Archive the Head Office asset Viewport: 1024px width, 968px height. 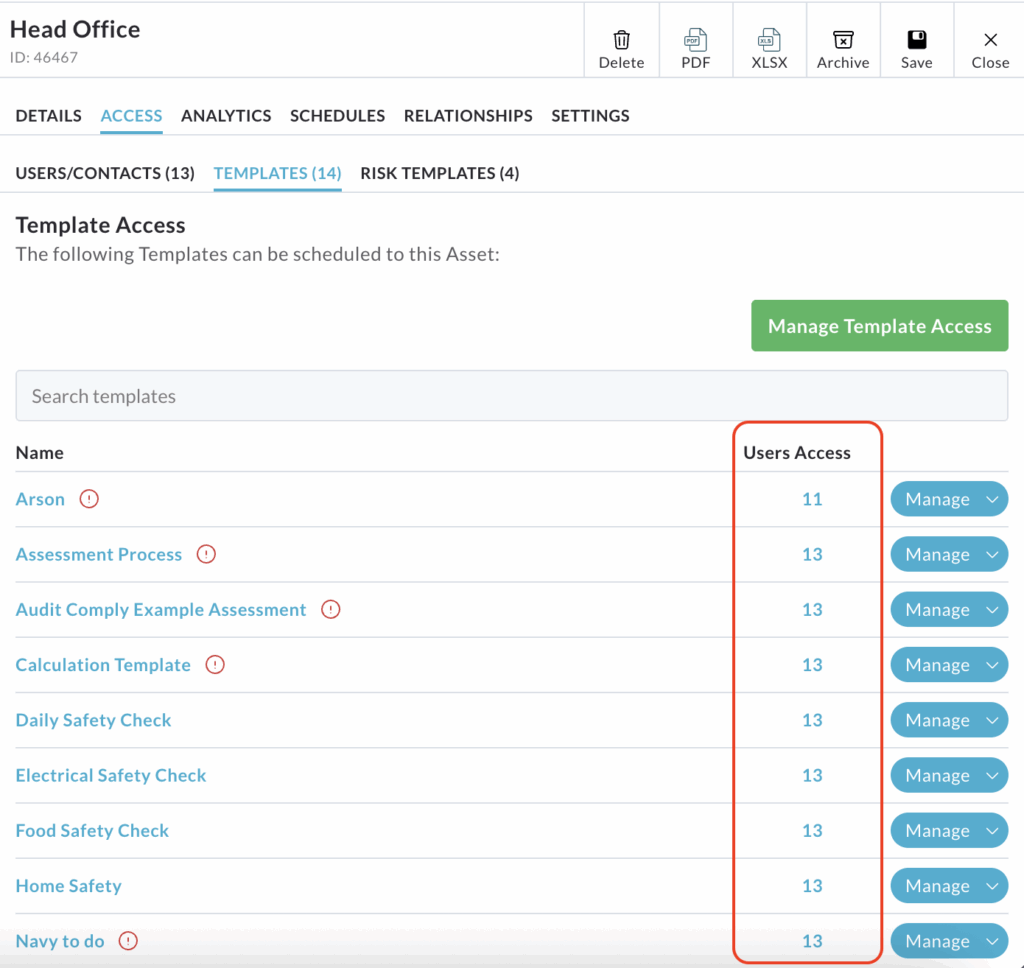[x=843, y=41]
